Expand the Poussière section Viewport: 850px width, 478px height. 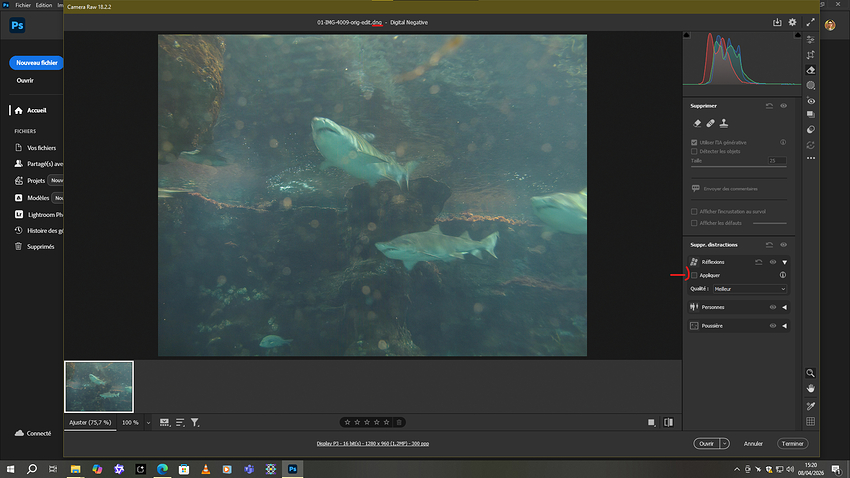[x=785, y=326]
